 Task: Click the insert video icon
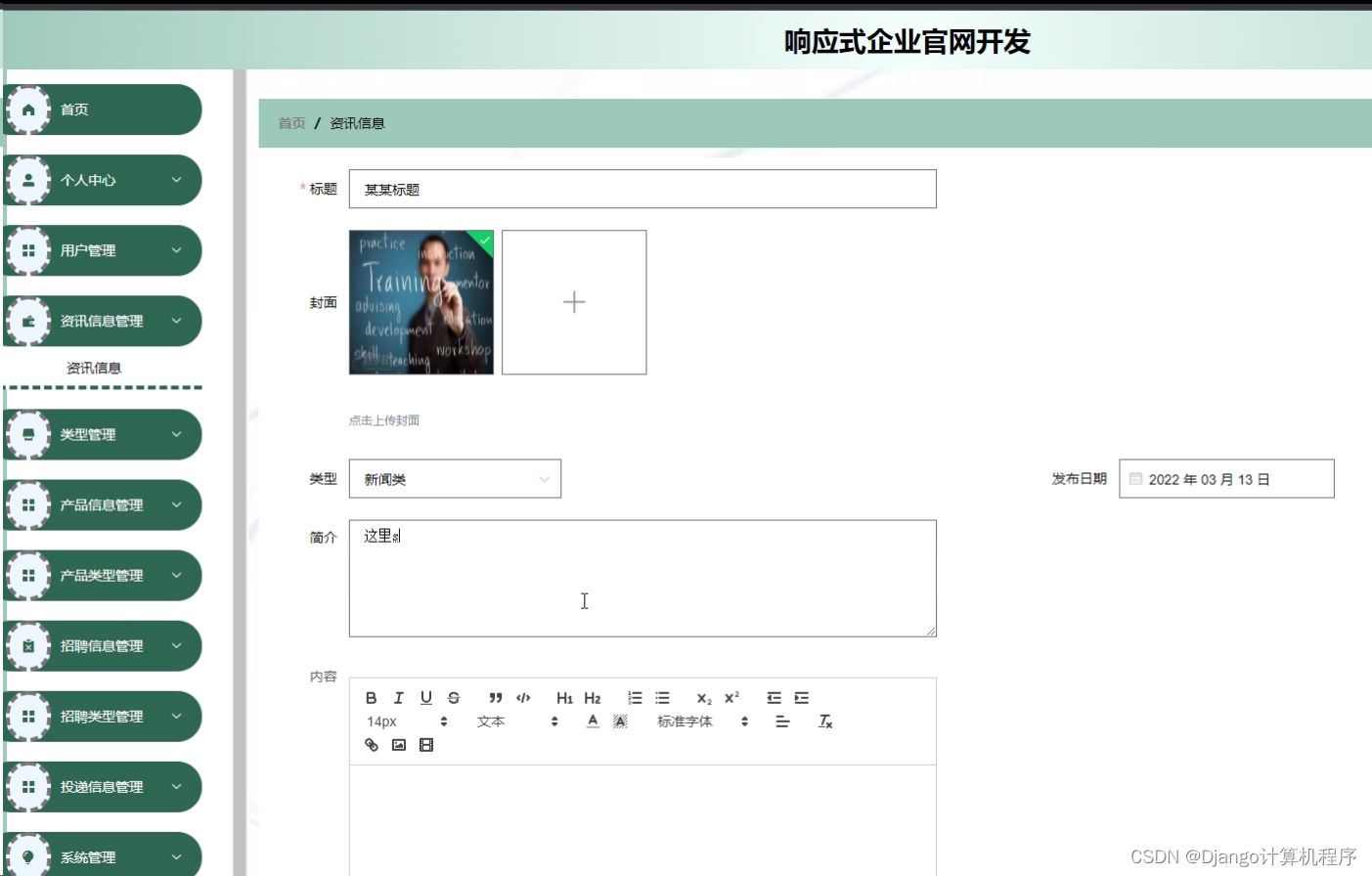pos(425,745)
